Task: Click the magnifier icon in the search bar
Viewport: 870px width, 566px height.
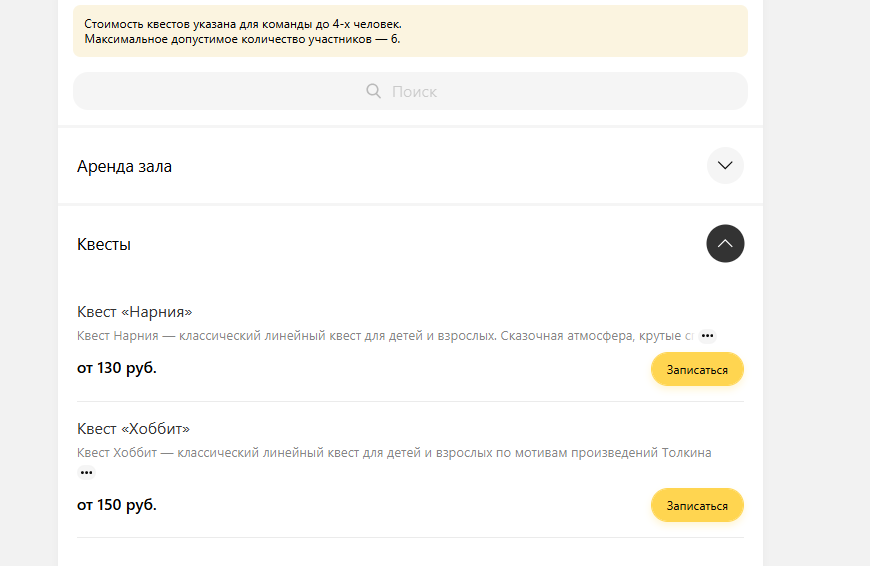Action: [x=373, y=91]
